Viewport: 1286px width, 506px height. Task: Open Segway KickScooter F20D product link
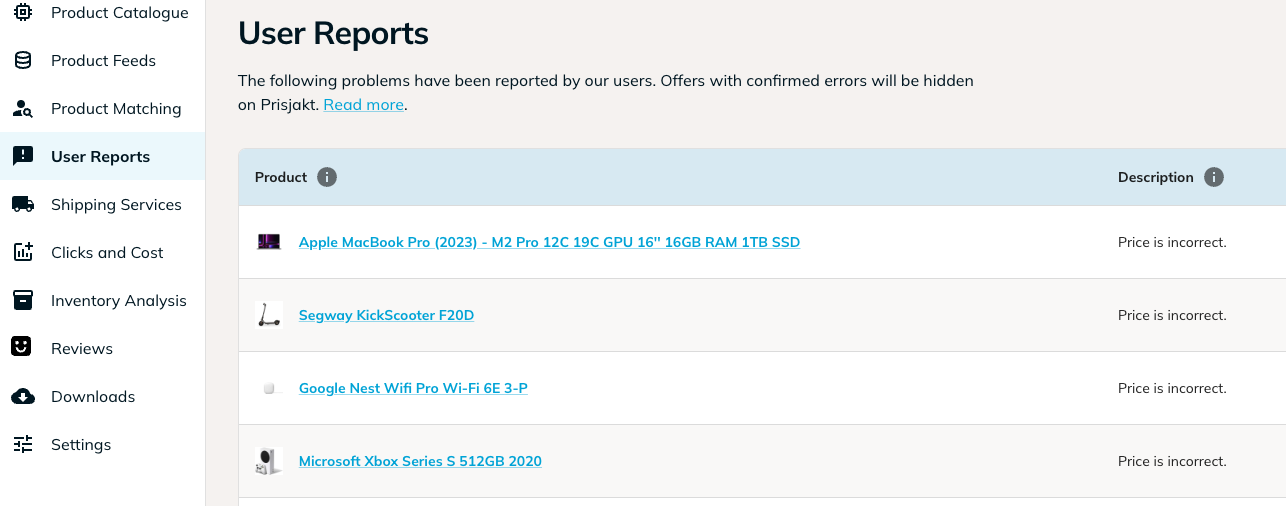pyautogui.click(x=386, y=316)
